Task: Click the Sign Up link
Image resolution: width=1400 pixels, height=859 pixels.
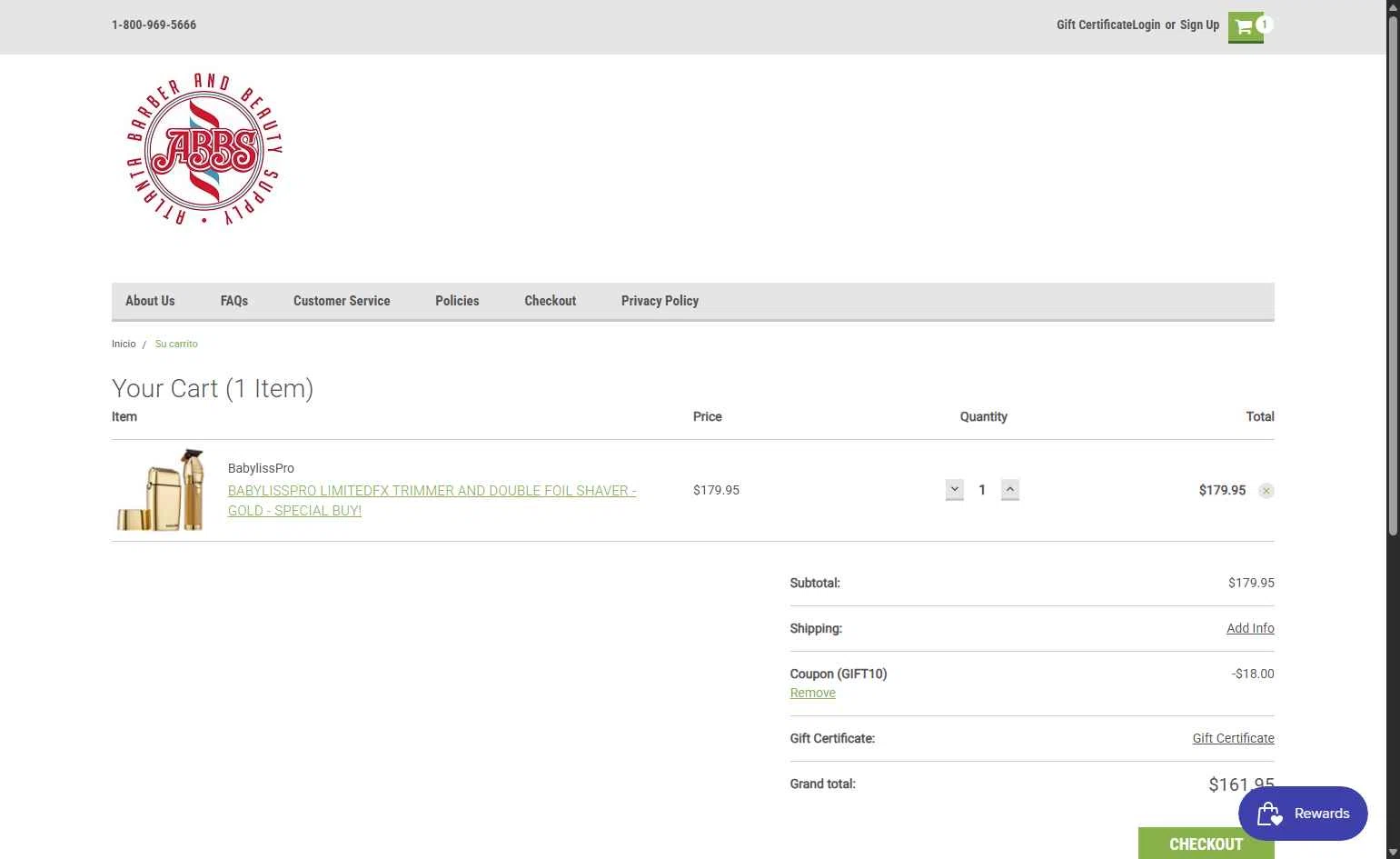Action: pyautogui.click(x=1199, y=25)
